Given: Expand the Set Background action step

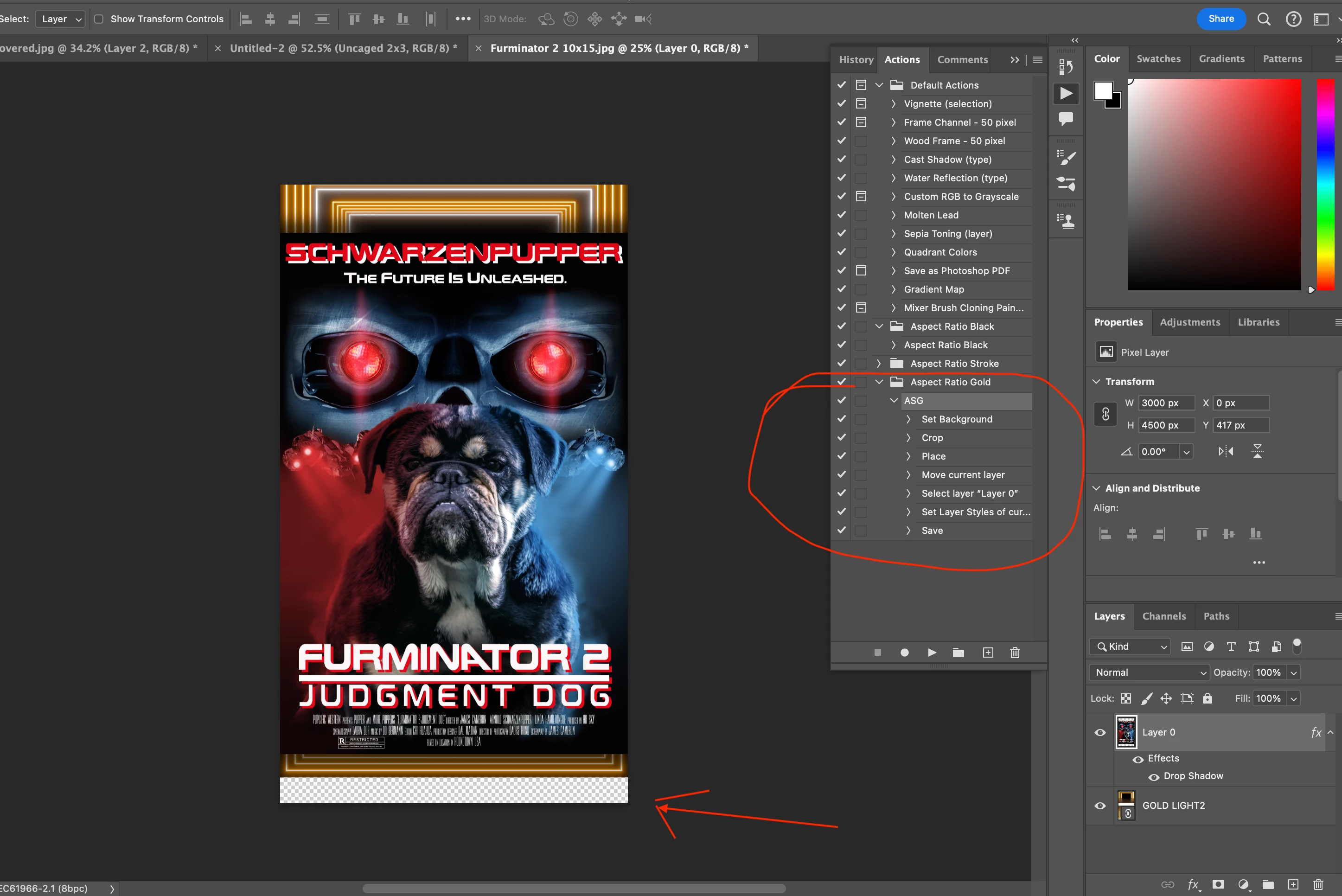Looking at the screenshot, I should [908, 419].
